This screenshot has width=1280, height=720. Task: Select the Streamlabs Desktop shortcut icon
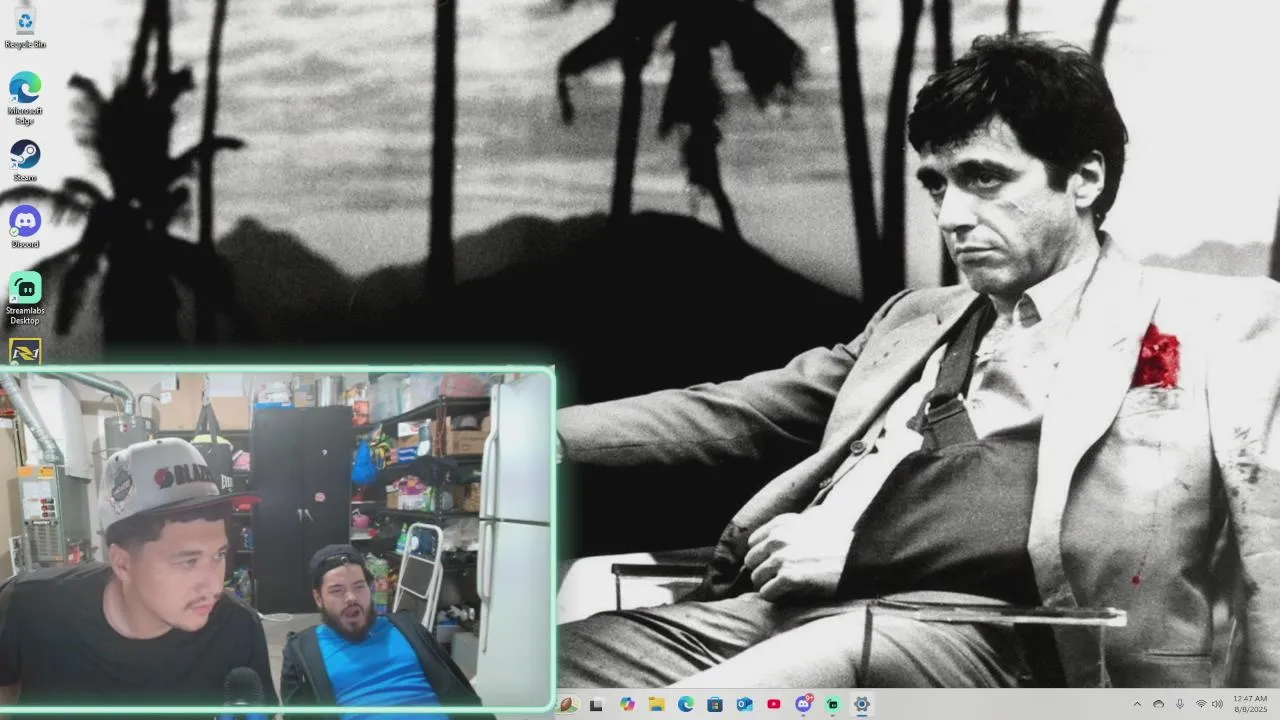point(25,297)
